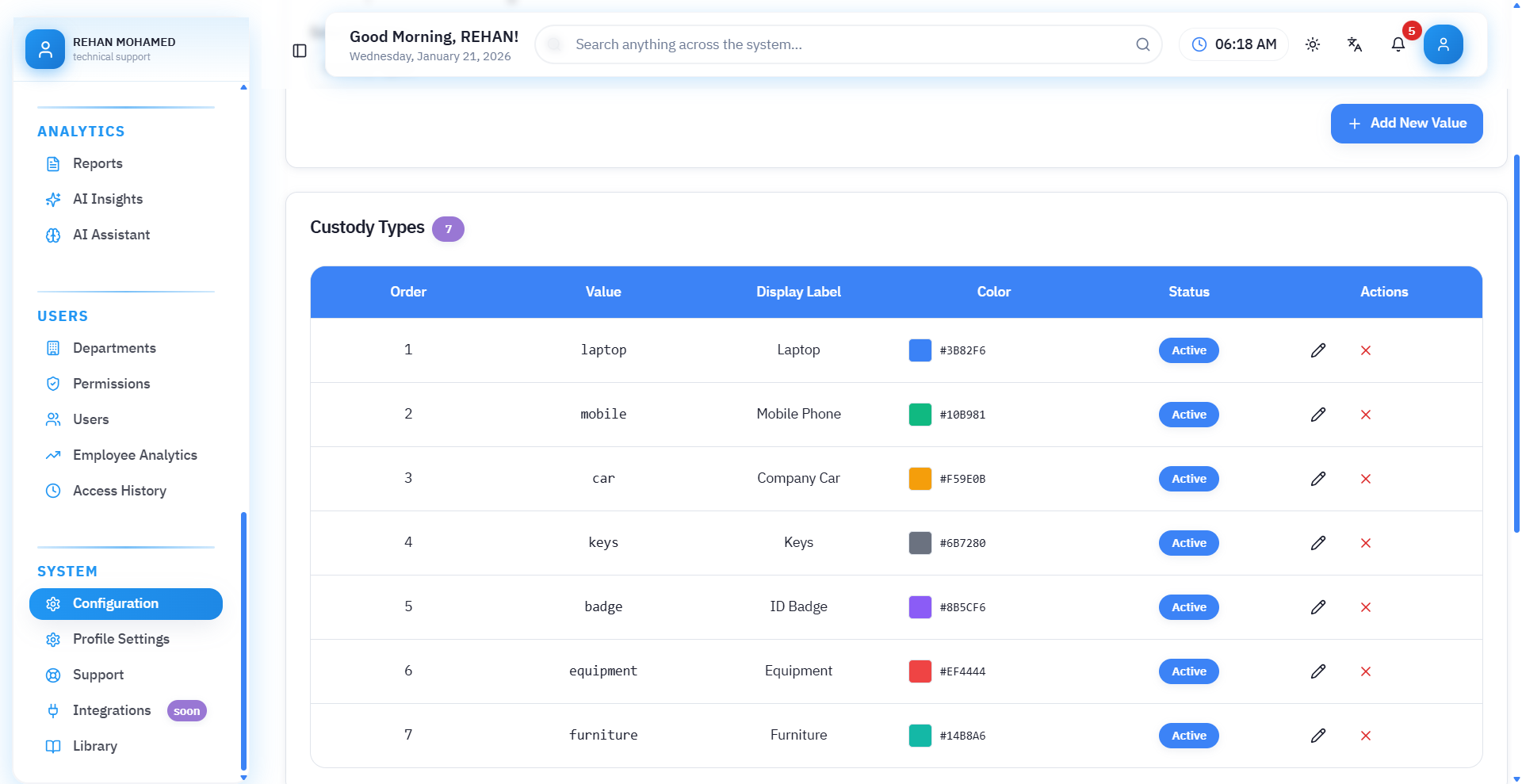Screen dimensions: 1522x784
Task: Delete the mobile custody type row
Action: tap(1366, 415)
